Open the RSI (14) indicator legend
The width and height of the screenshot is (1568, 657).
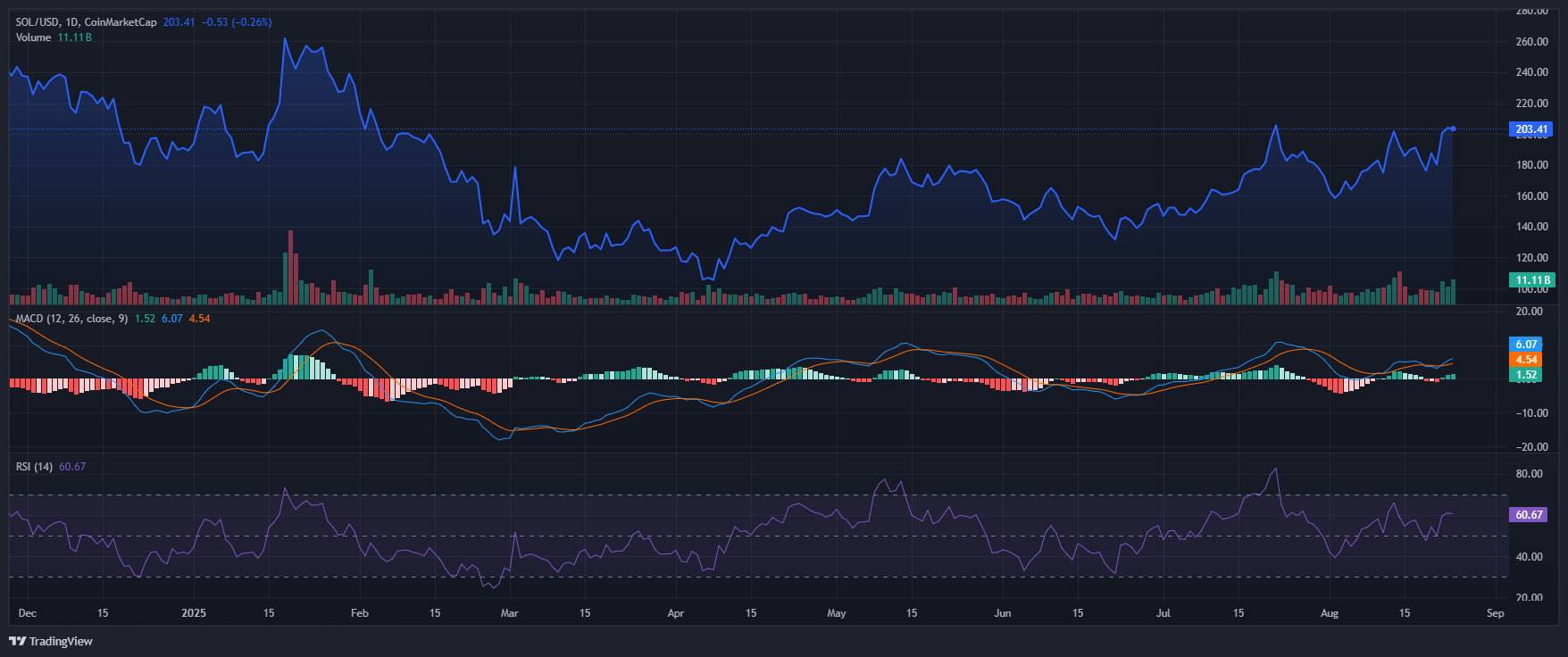34,467
